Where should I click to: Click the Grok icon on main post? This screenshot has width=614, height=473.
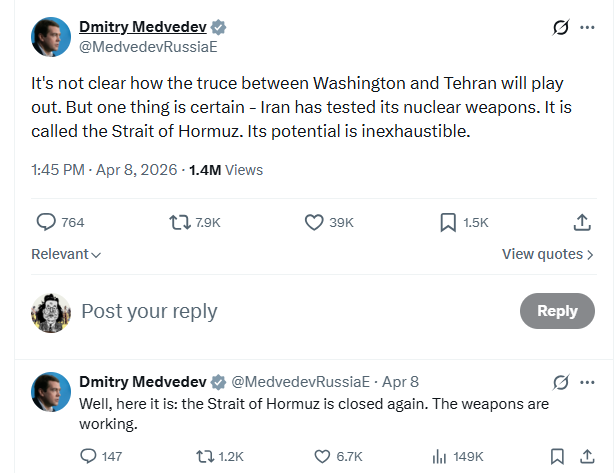coord(561,28)
